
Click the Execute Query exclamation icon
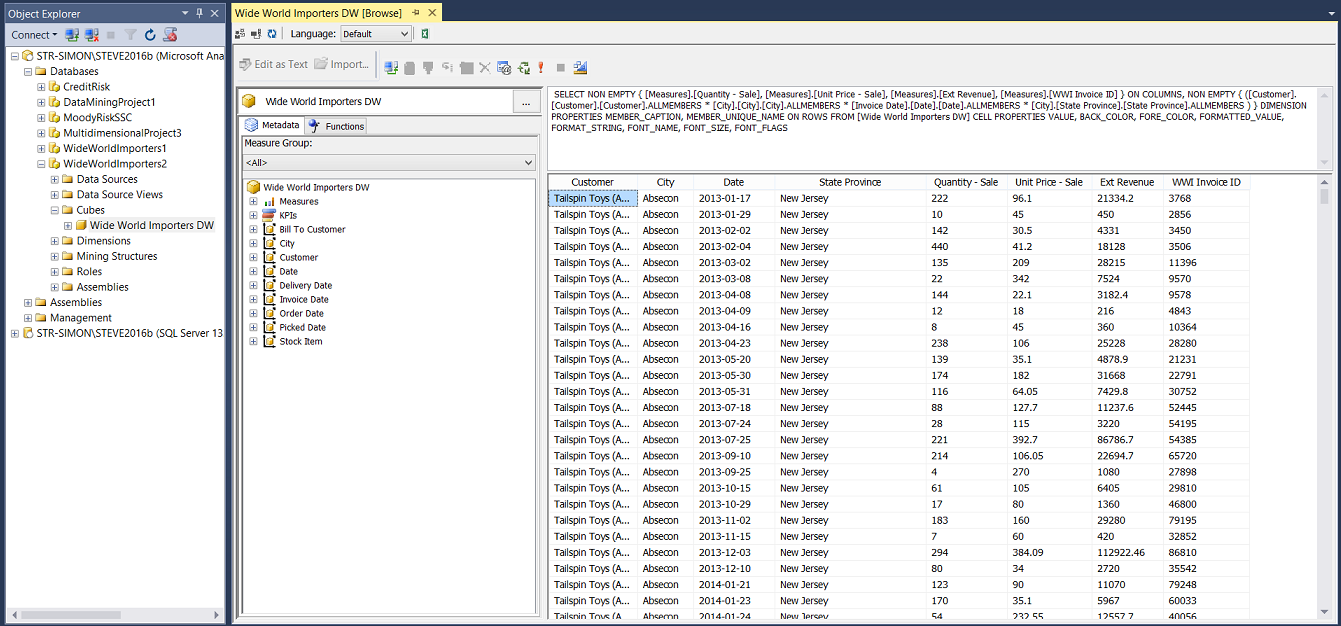click(x=541, y=68)
